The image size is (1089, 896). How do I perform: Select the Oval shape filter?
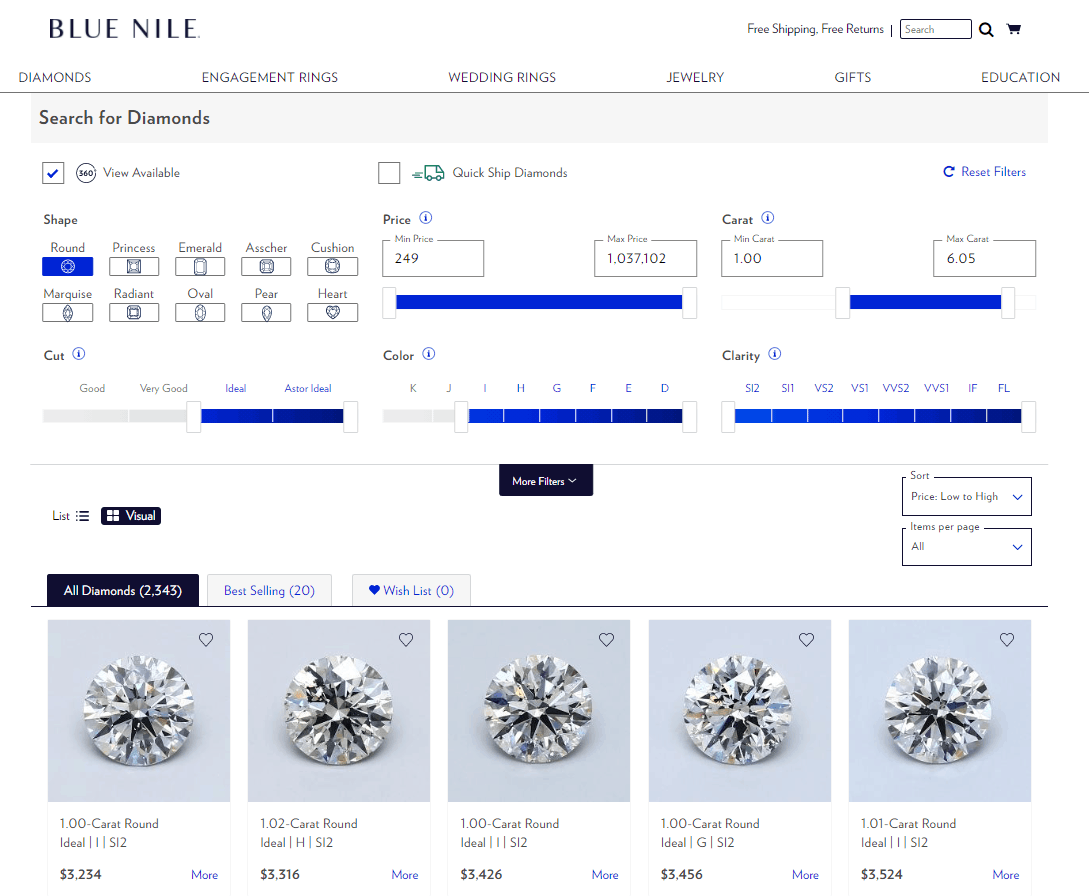click(x=200, y=311)
